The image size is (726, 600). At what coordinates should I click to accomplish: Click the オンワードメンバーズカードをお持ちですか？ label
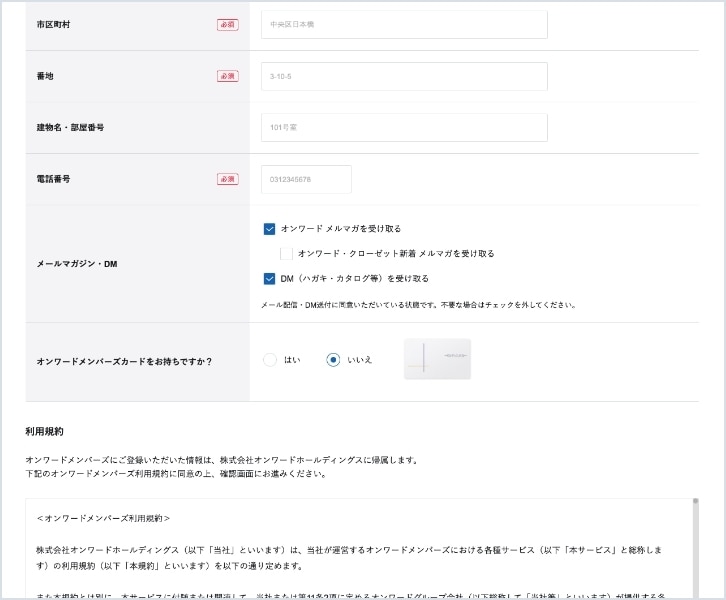tap(124, 361)
